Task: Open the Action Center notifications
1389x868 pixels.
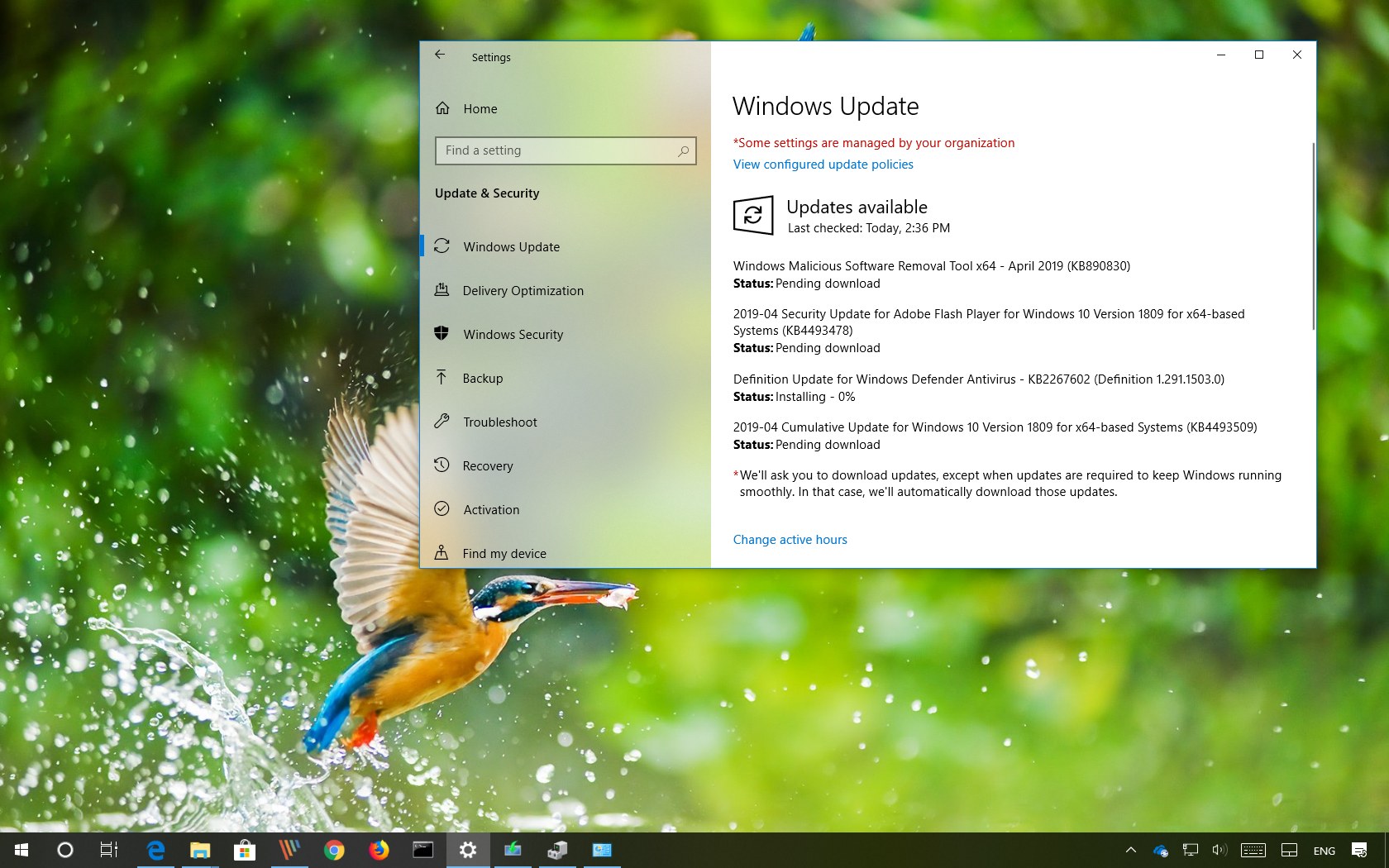Action: coord(1359,850)
